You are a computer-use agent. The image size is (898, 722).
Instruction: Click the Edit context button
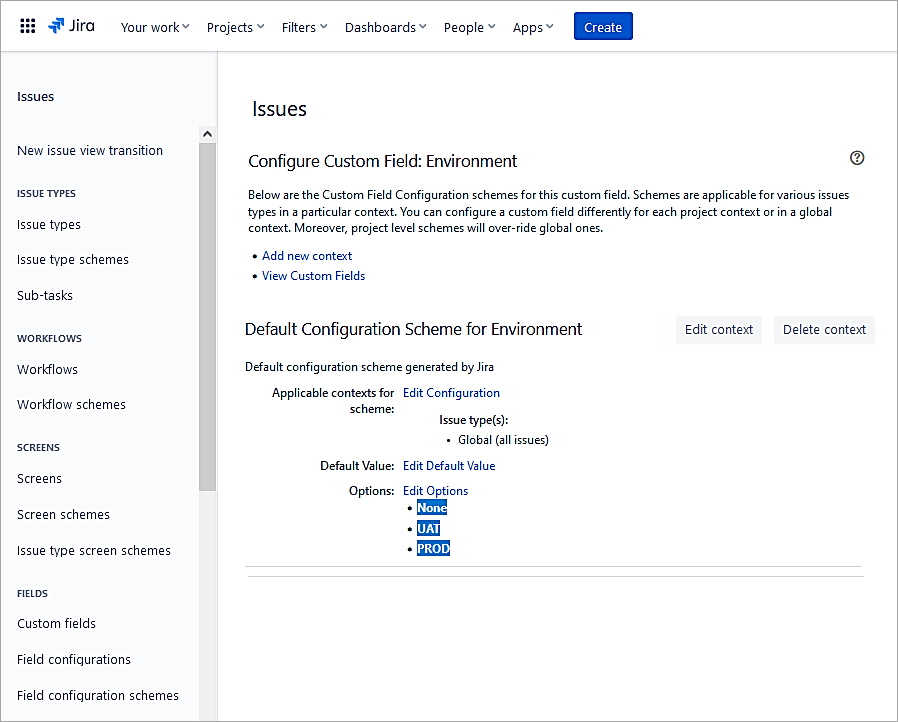(718, 330)
